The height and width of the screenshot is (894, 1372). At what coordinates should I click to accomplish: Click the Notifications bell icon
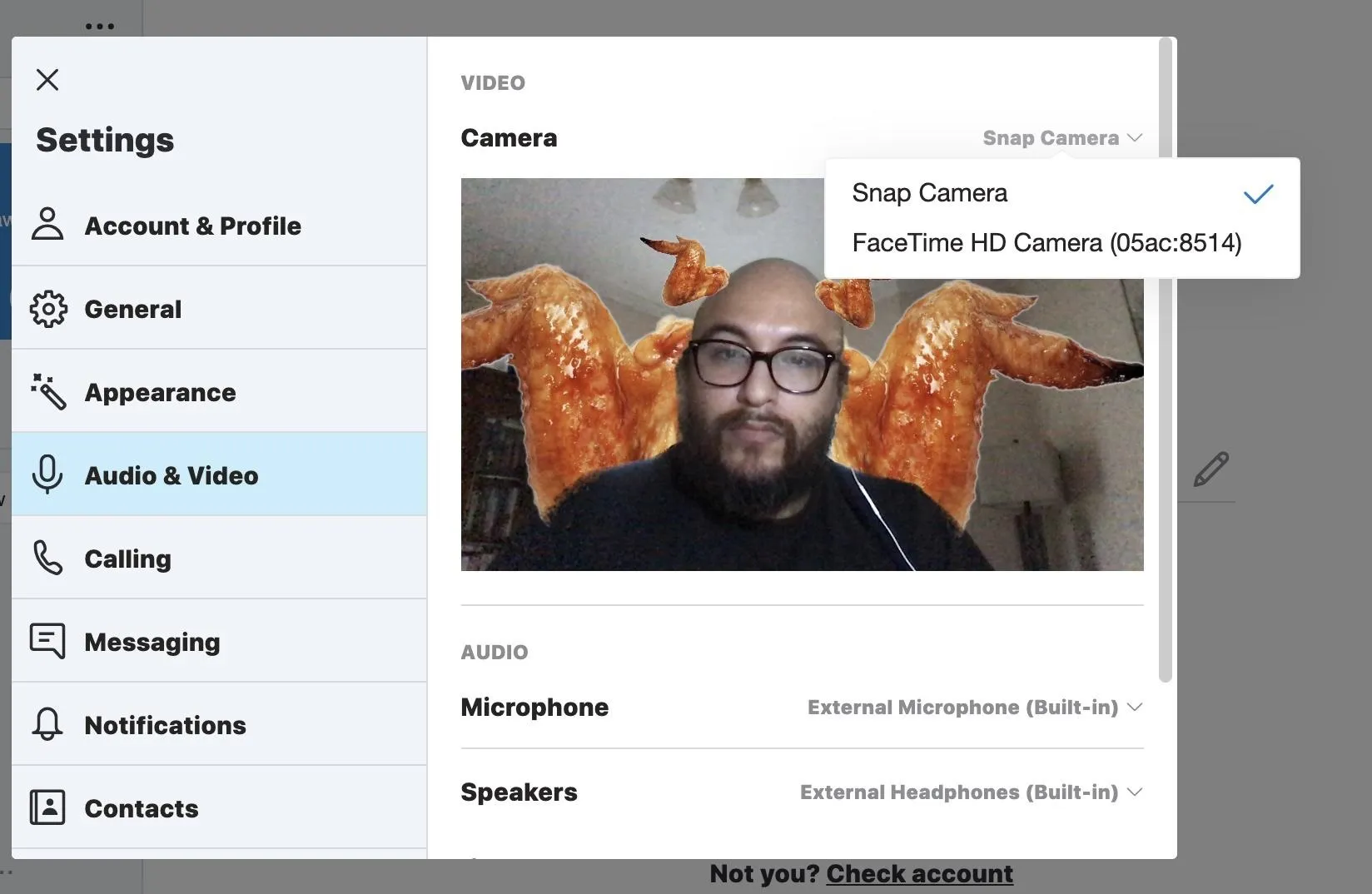(x=47, y=724)
